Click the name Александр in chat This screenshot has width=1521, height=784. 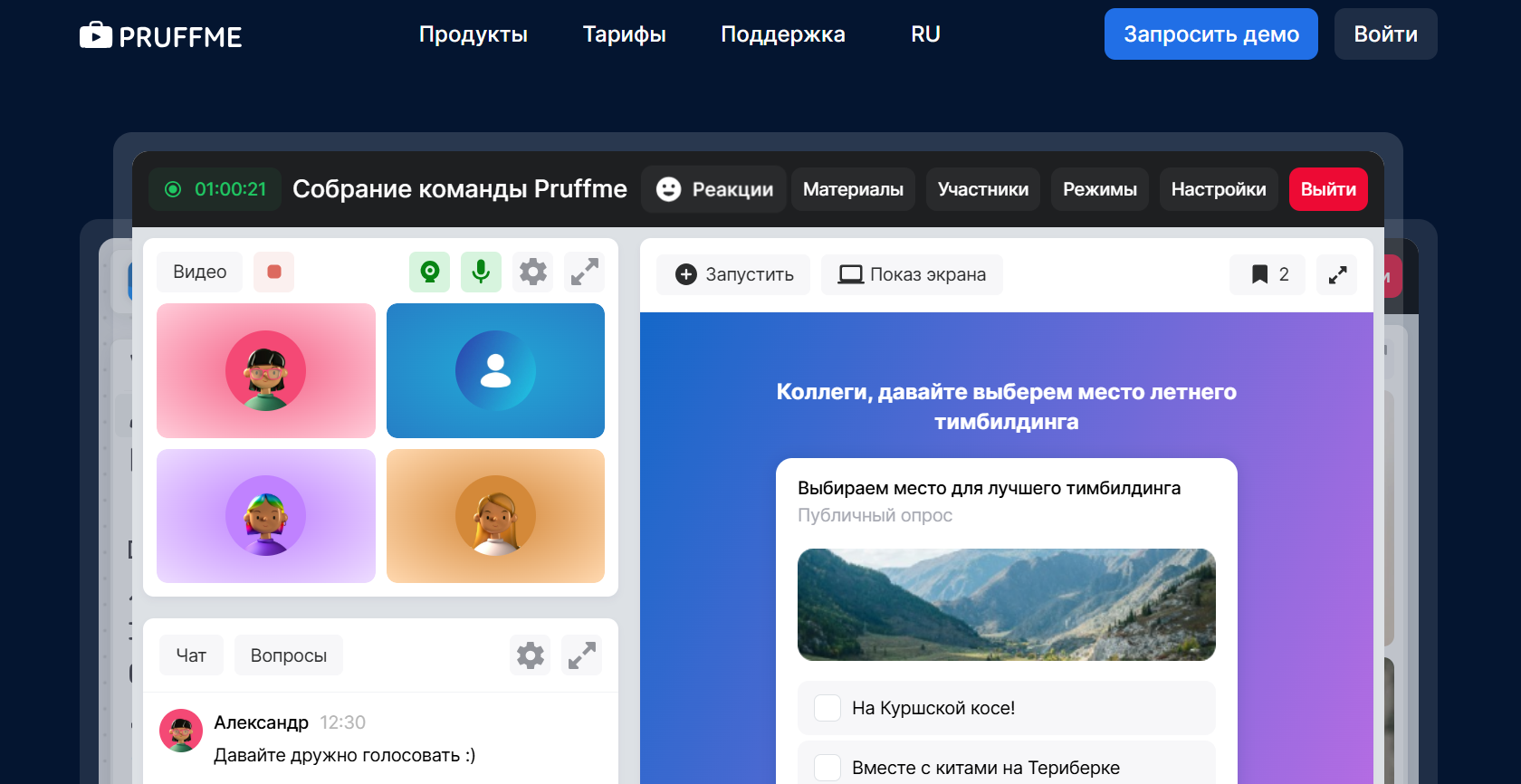coord(261,722)
